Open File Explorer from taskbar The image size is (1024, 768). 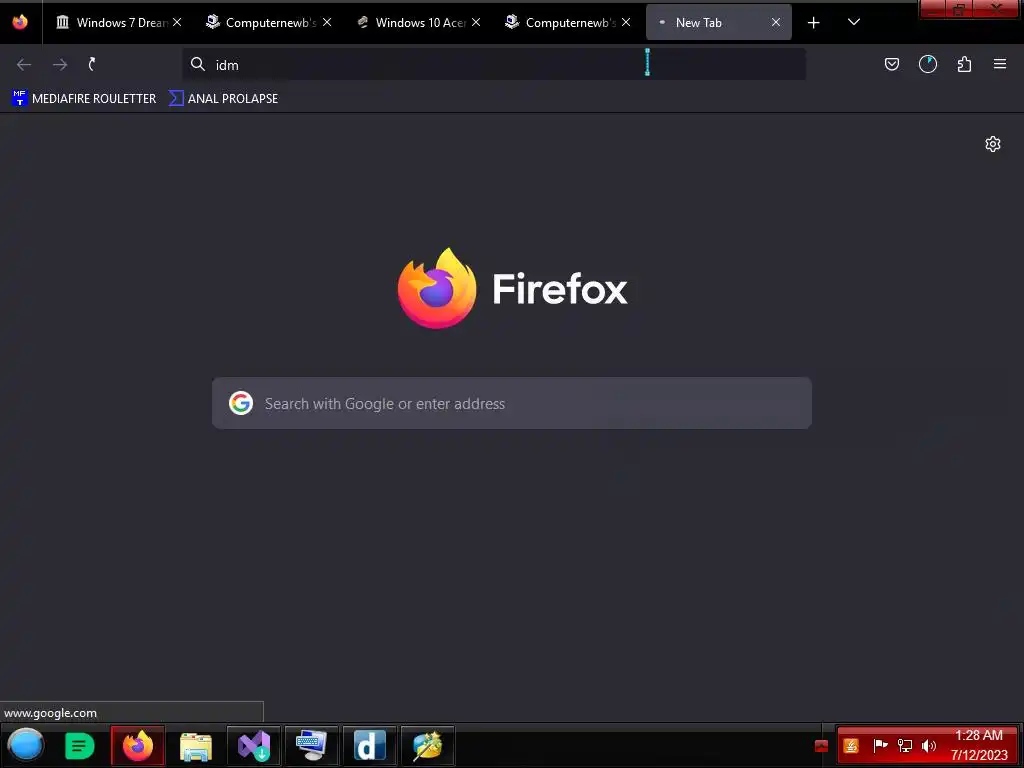(x=196, y=746)
